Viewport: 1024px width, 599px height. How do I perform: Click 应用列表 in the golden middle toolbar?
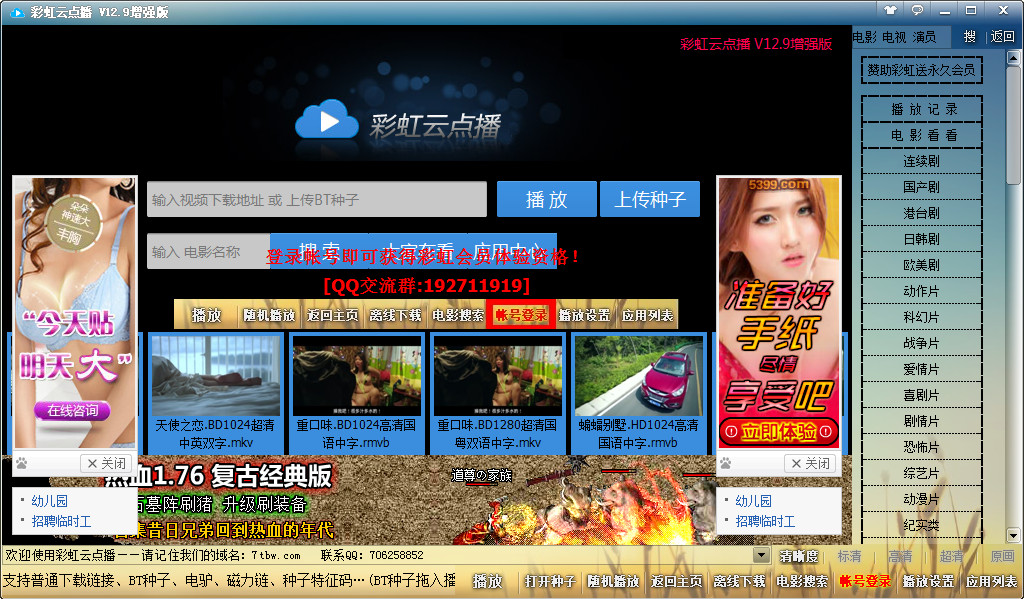coord(647,316)
